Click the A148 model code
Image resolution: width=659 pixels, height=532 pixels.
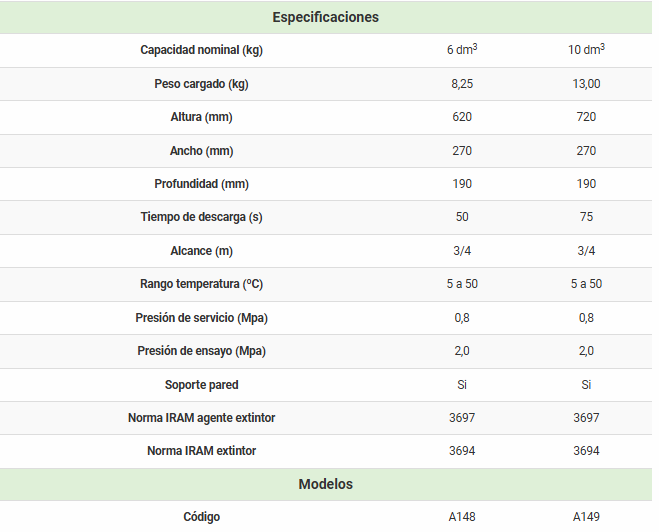pyautogui.click(x=462, y=517)
